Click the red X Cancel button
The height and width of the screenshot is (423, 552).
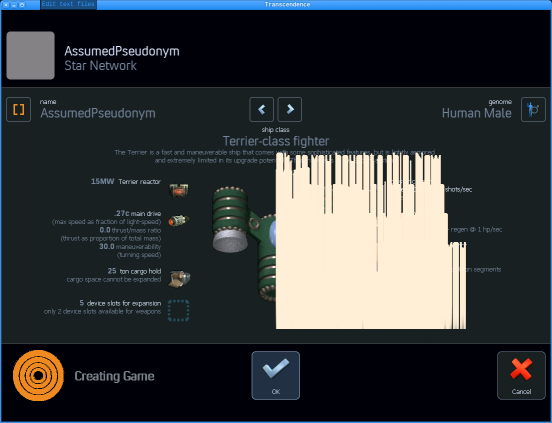(521, 375)
